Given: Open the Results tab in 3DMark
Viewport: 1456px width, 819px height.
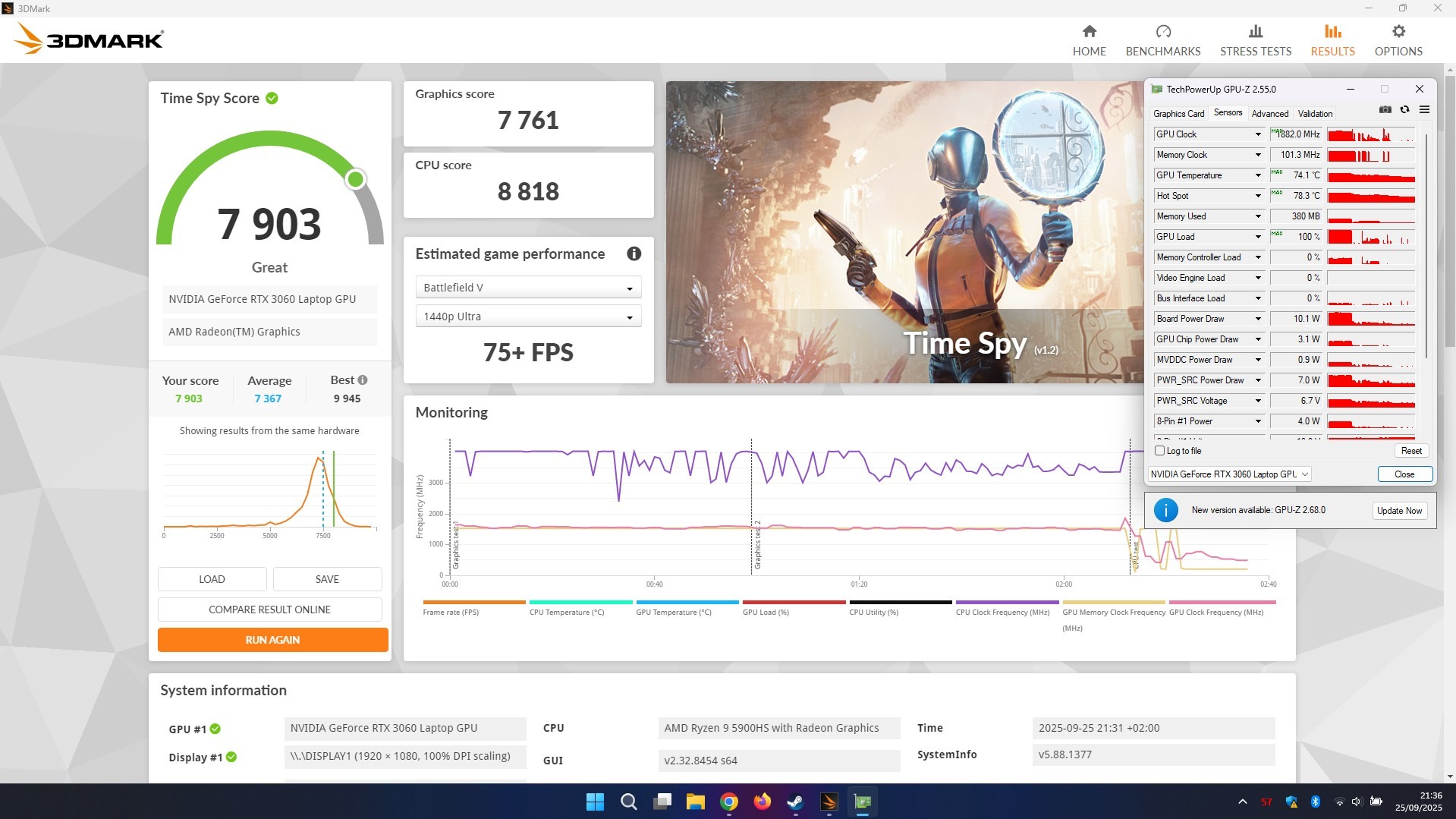Looking at the screenshot, I should click(x=1332, y=40).
